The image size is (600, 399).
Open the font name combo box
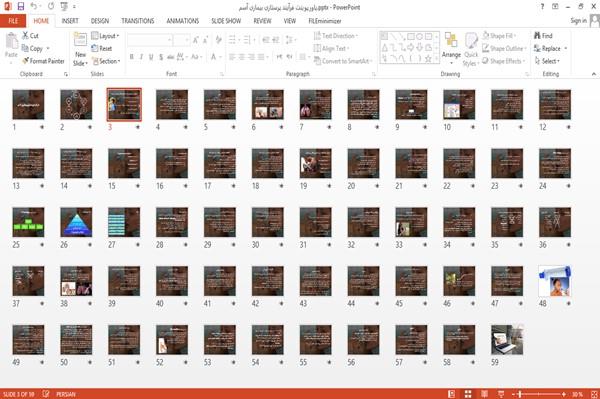tap(149, 39)
